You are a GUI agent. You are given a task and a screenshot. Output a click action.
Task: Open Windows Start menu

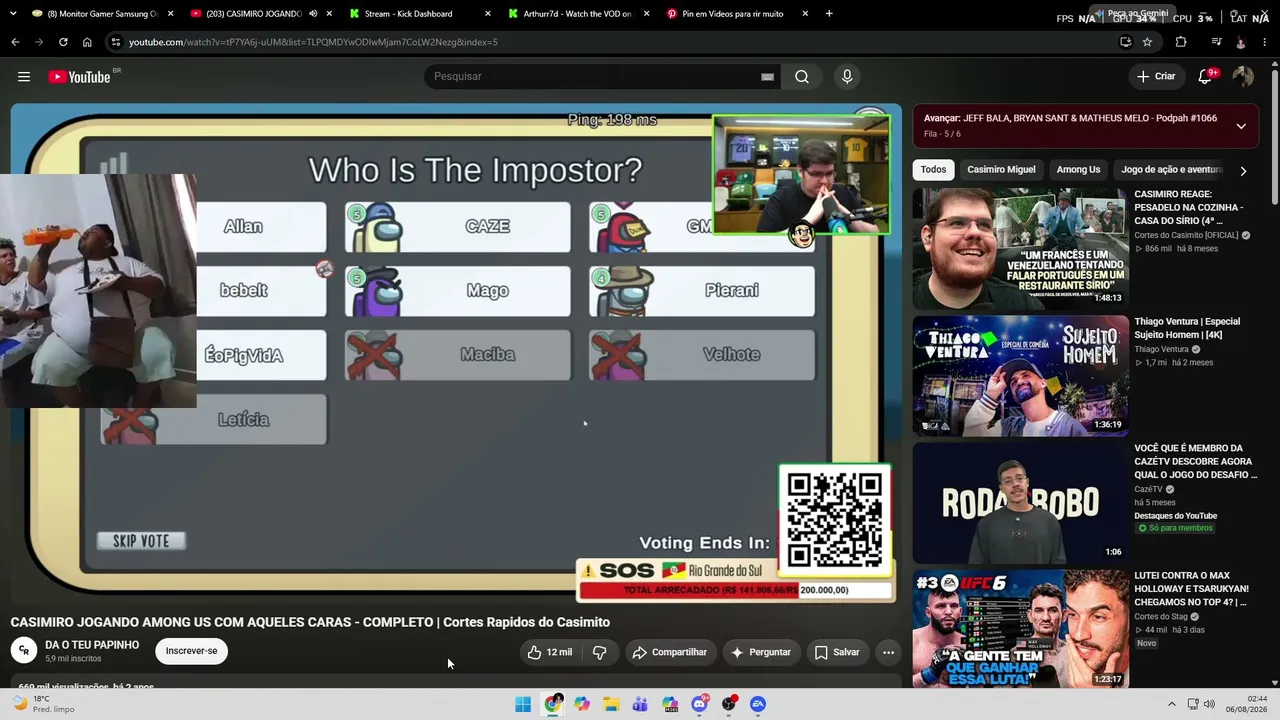tap(523, 704)
